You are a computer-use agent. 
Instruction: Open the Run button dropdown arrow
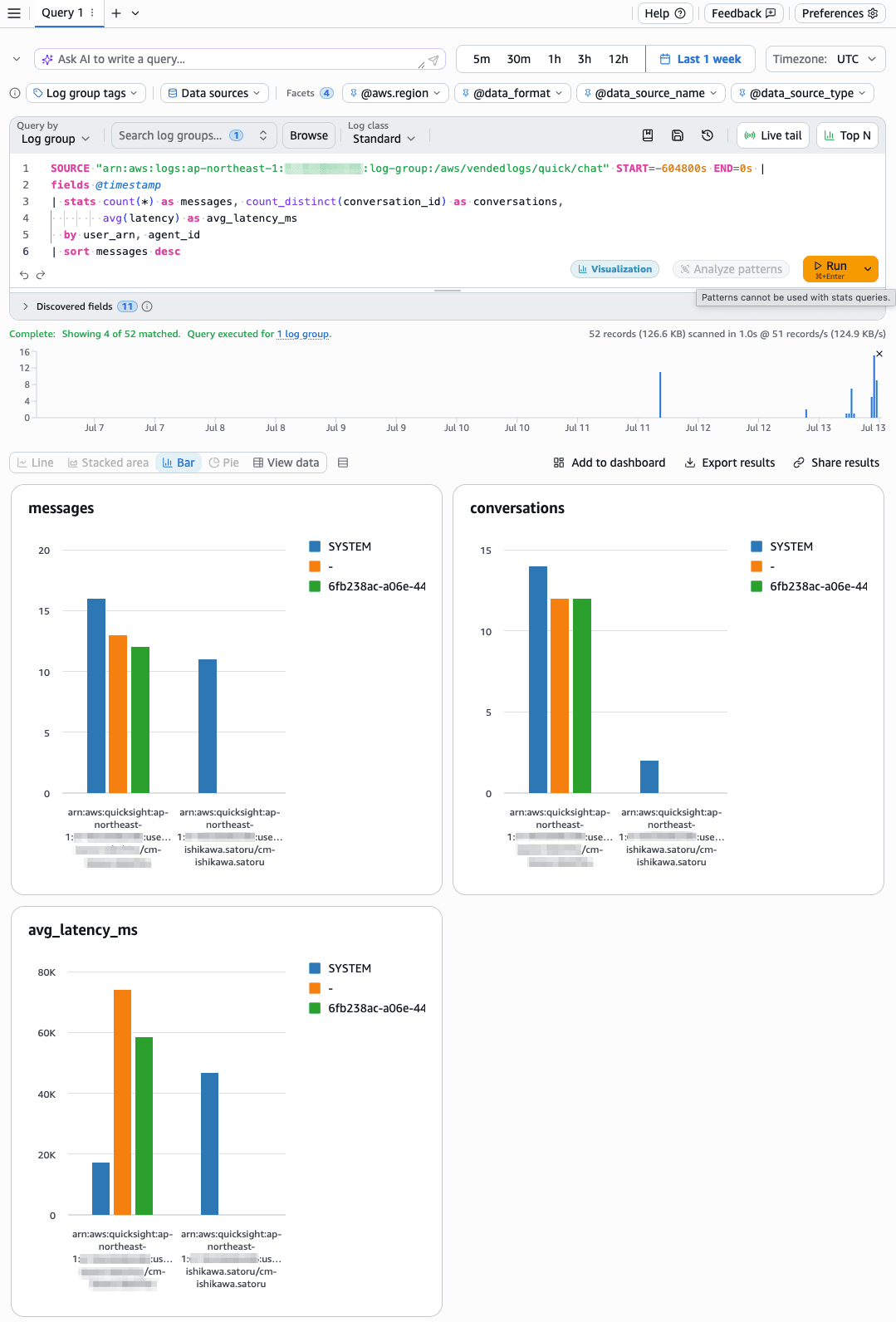[x=868, y=268]
